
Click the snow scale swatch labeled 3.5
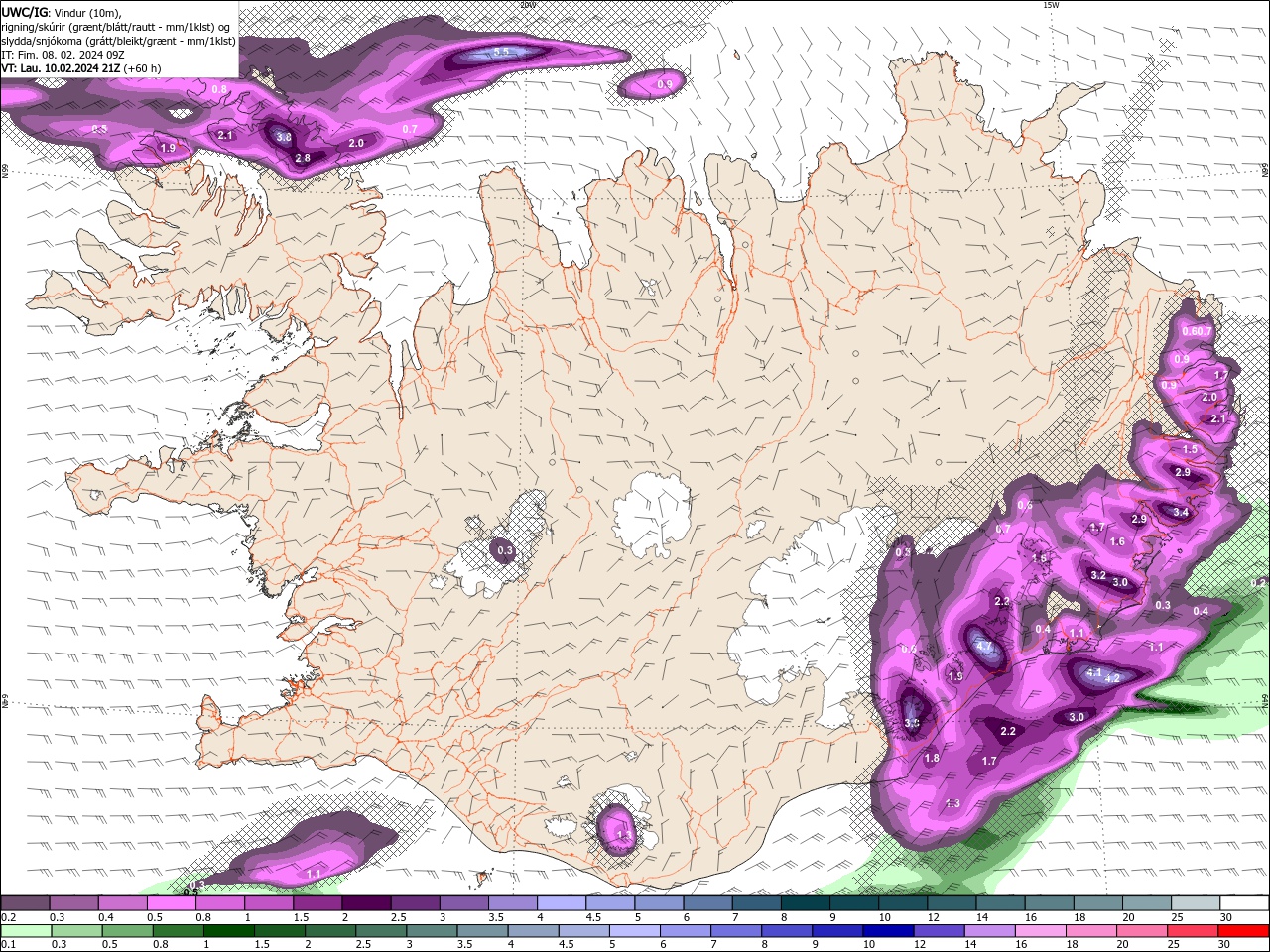[512, 903]
